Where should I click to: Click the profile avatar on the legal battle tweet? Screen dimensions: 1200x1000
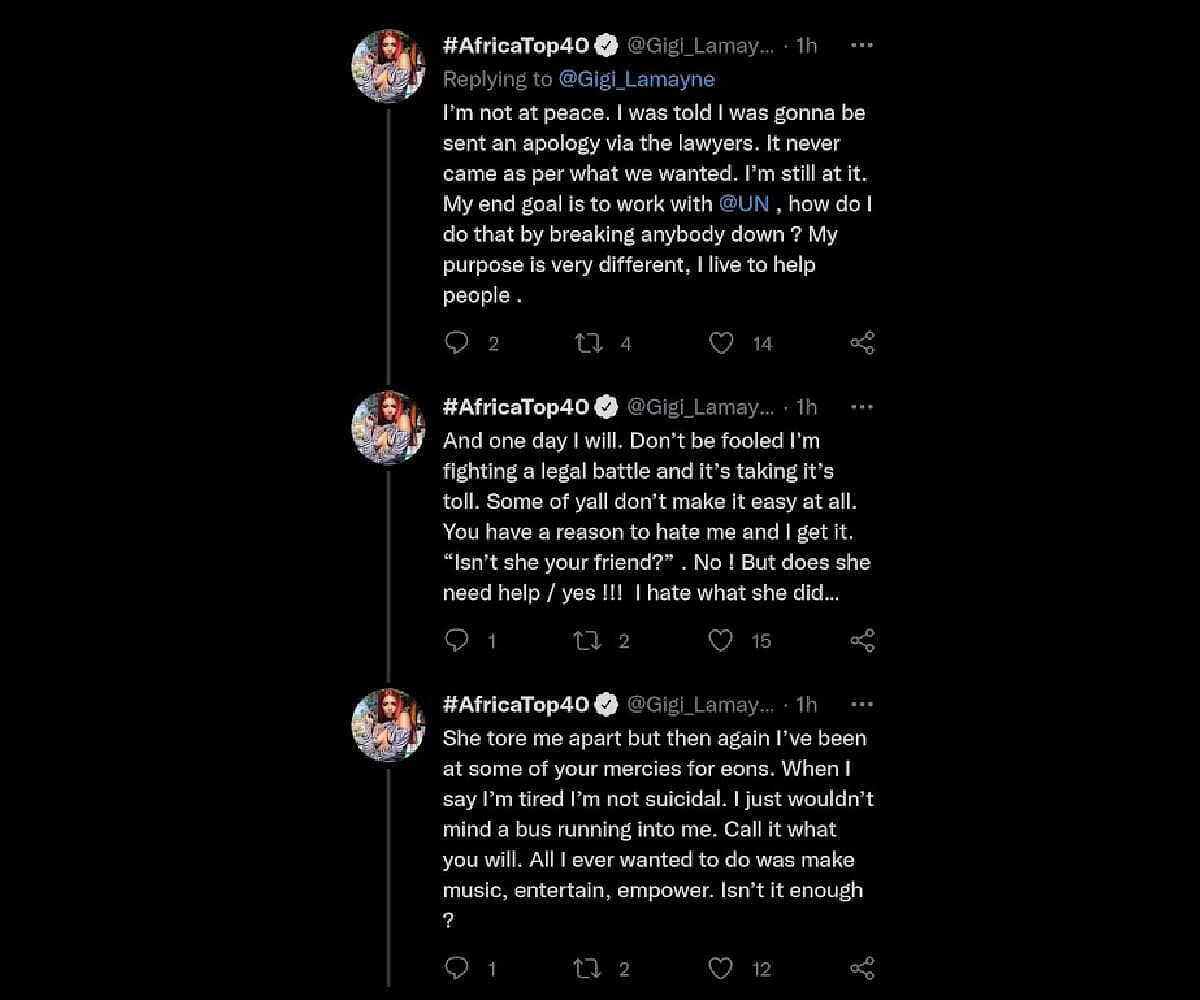click(x=389, y=427)
